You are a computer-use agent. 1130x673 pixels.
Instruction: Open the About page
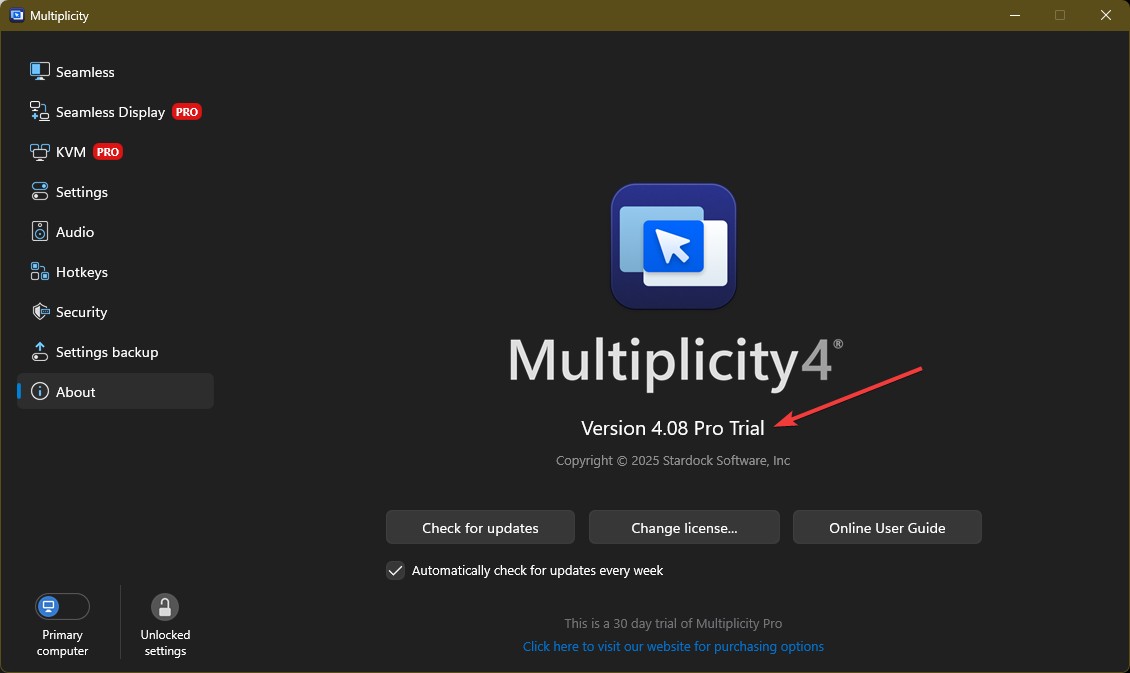point(76,392)
